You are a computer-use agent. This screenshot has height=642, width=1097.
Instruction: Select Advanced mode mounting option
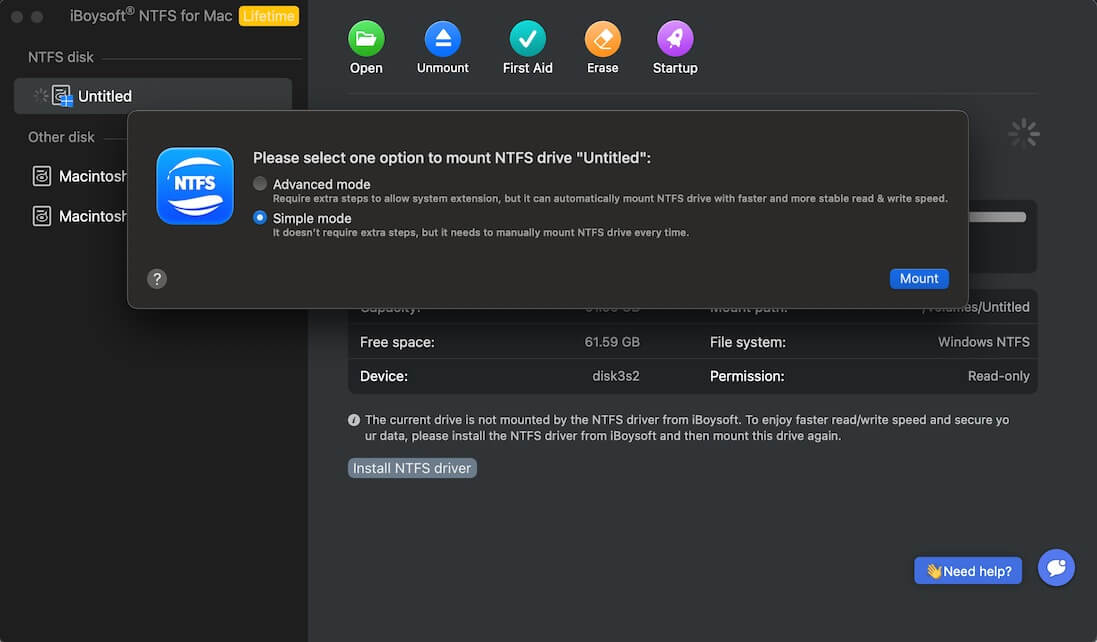[x=260, y=184]
